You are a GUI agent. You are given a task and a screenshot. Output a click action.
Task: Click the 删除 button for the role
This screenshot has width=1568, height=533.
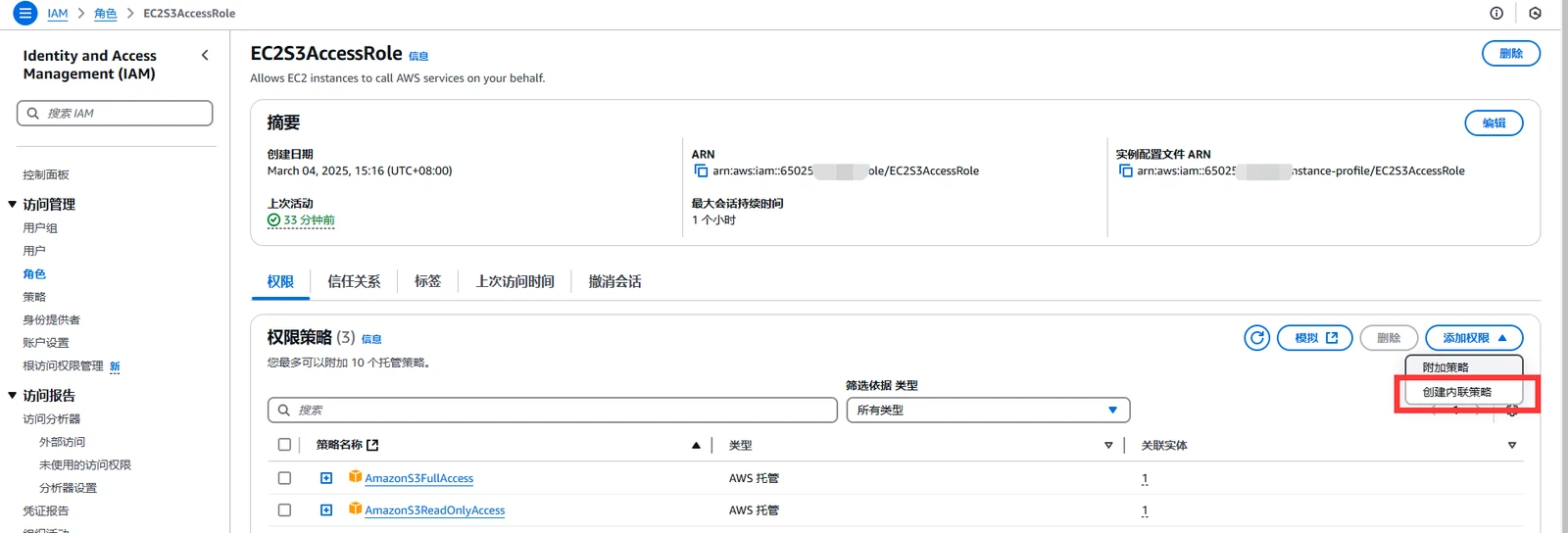[1510, 54]
